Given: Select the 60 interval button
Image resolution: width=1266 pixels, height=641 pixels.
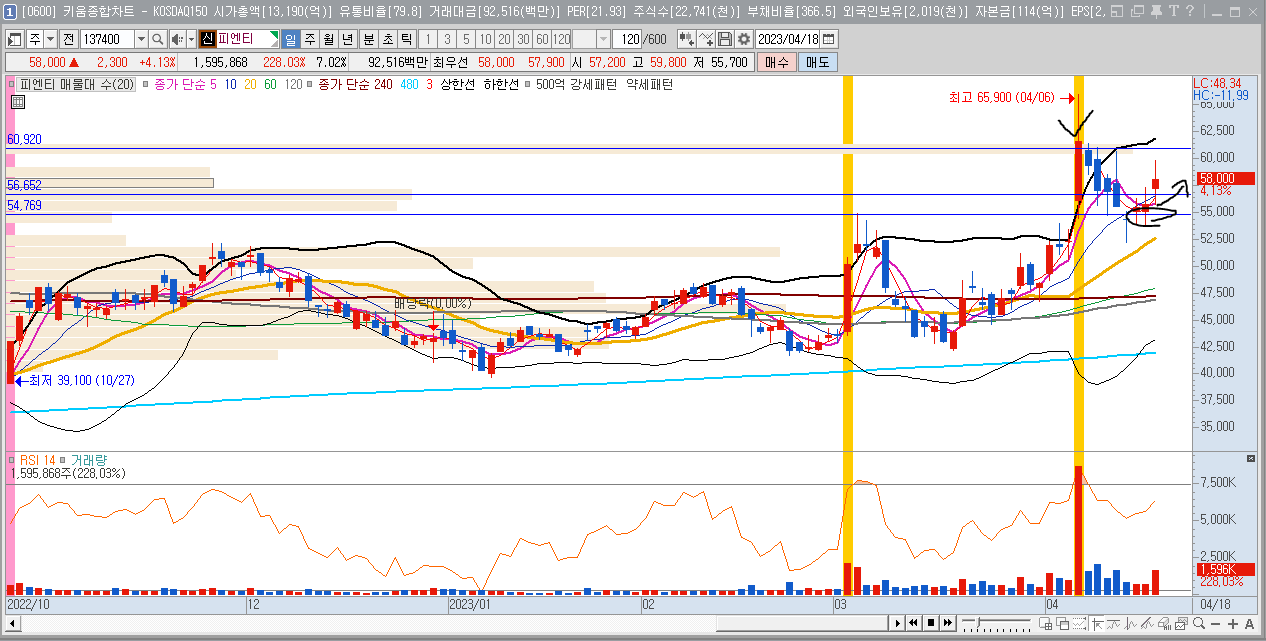Looking at the screenshot, I should (x=541, y=39).
